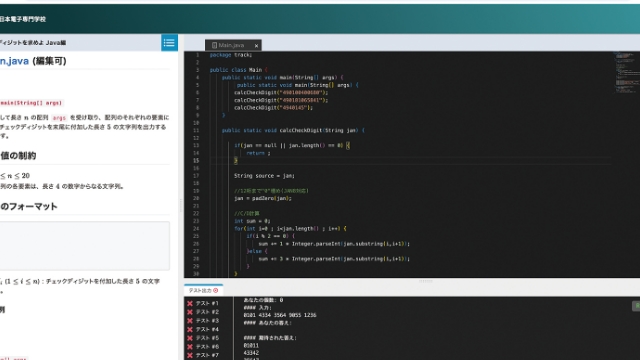Open the hamburger list menu icon

pos(169,42)
